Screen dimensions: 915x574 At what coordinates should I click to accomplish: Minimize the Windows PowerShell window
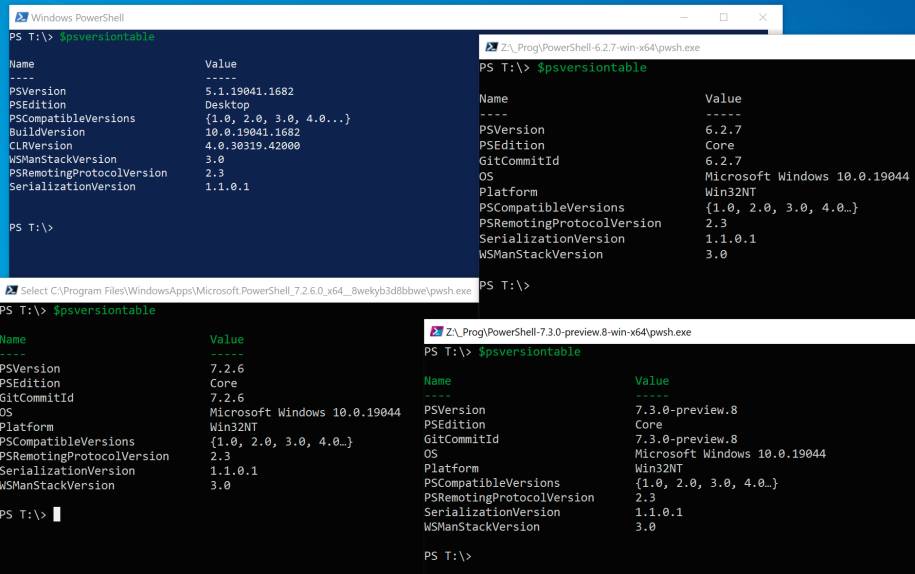(x=684, y=18)
